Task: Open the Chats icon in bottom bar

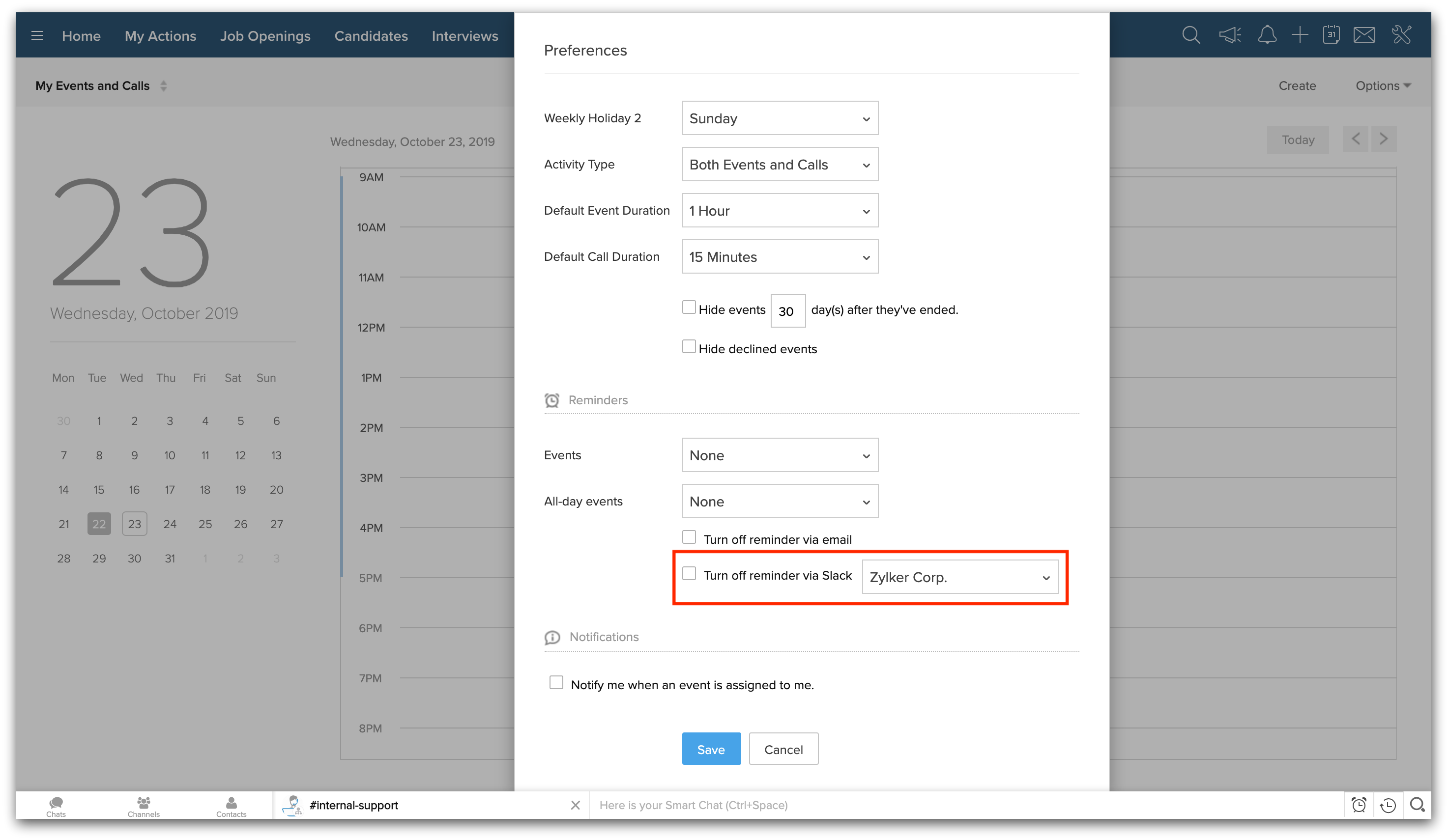Action: tap(56, 806)
